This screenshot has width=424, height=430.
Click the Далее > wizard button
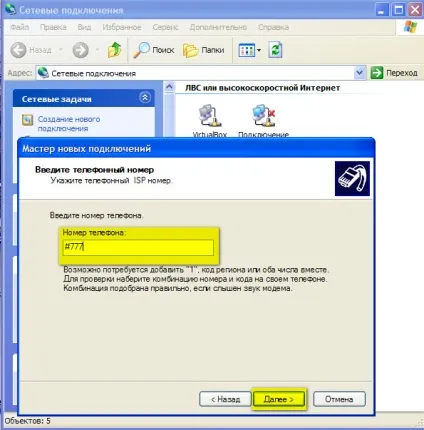pos(279,399)
